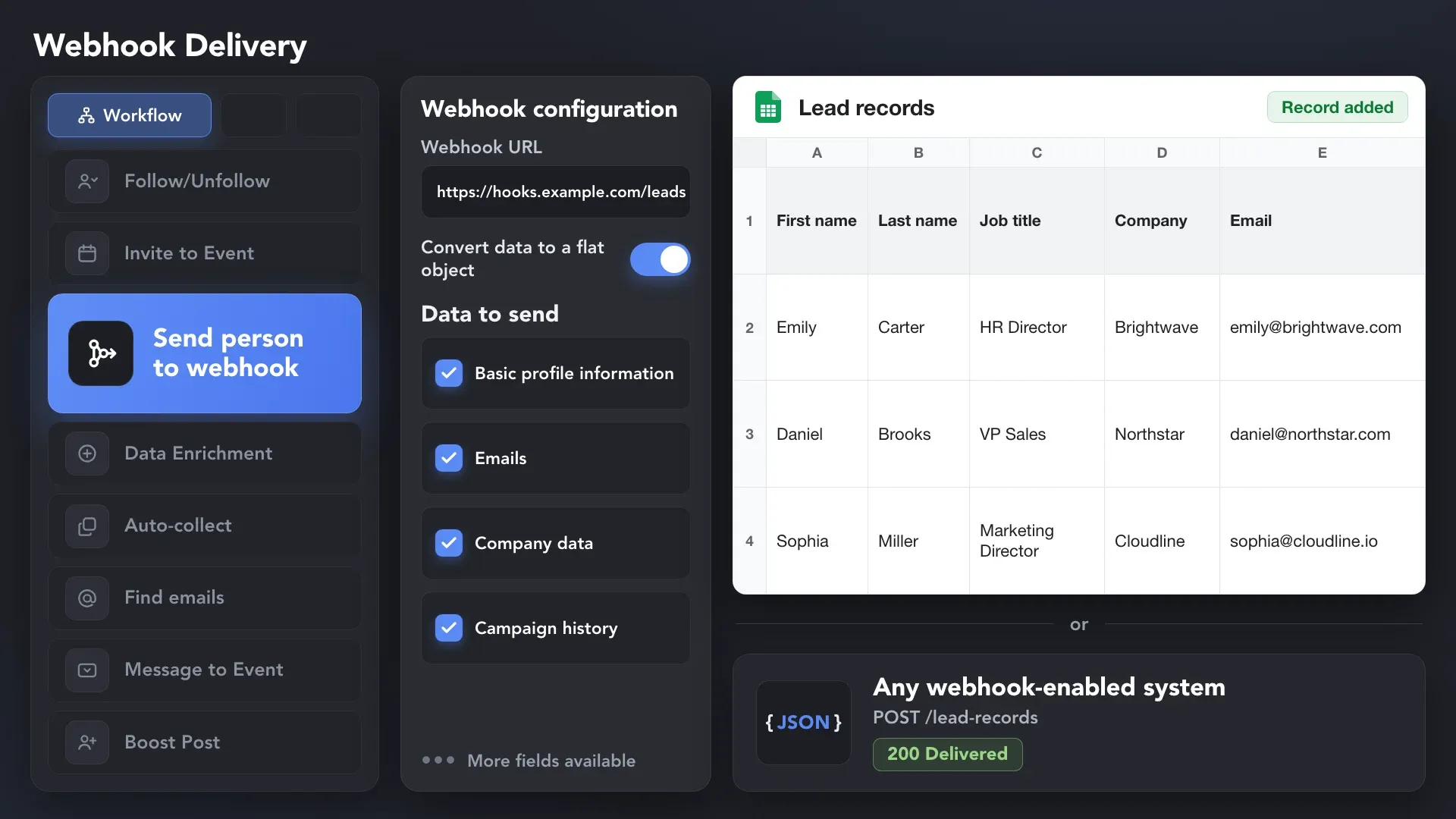Open the Data Enrichment action

205,453
